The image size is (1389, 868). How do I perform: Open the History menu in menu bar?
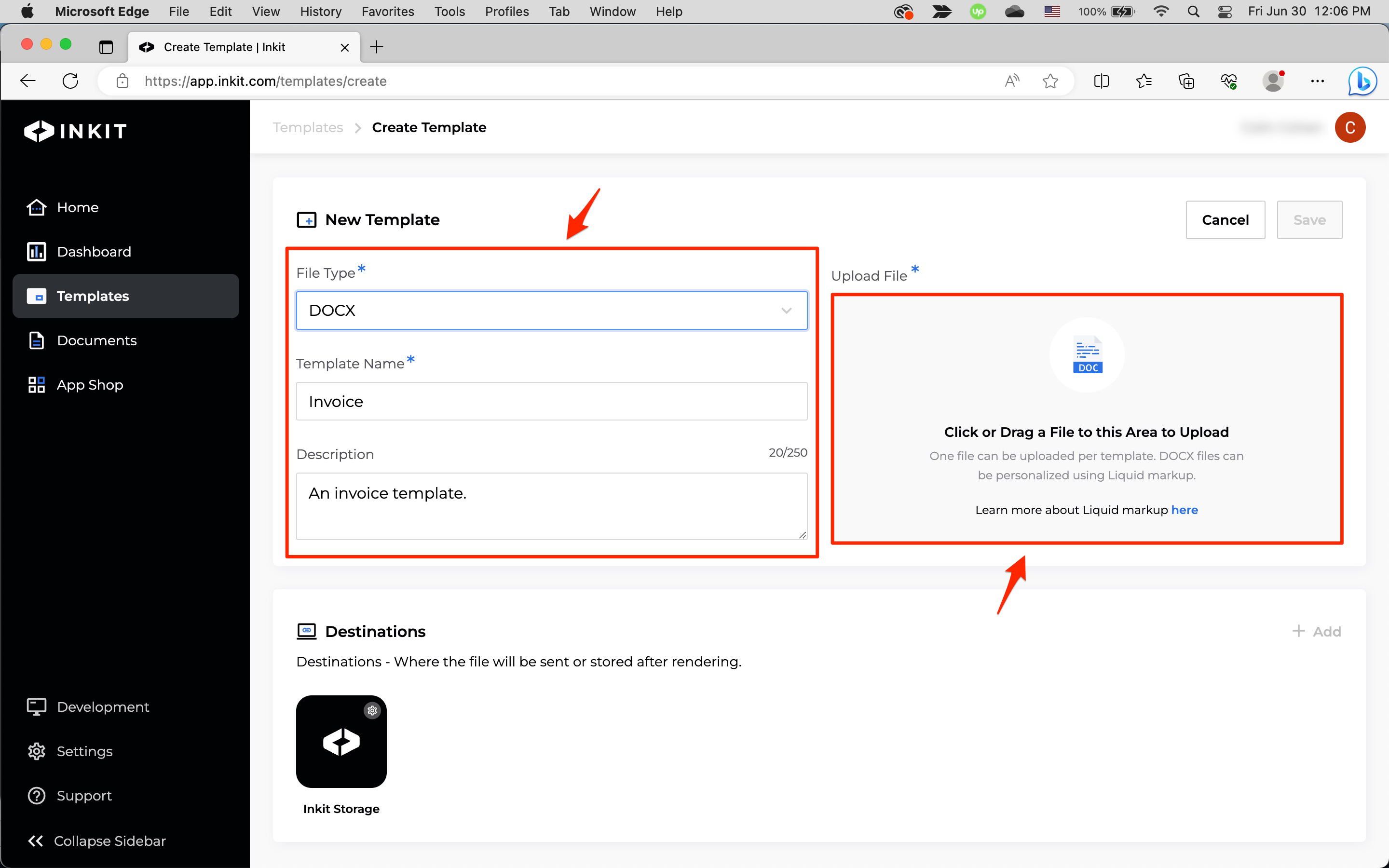tap(320, 12)
